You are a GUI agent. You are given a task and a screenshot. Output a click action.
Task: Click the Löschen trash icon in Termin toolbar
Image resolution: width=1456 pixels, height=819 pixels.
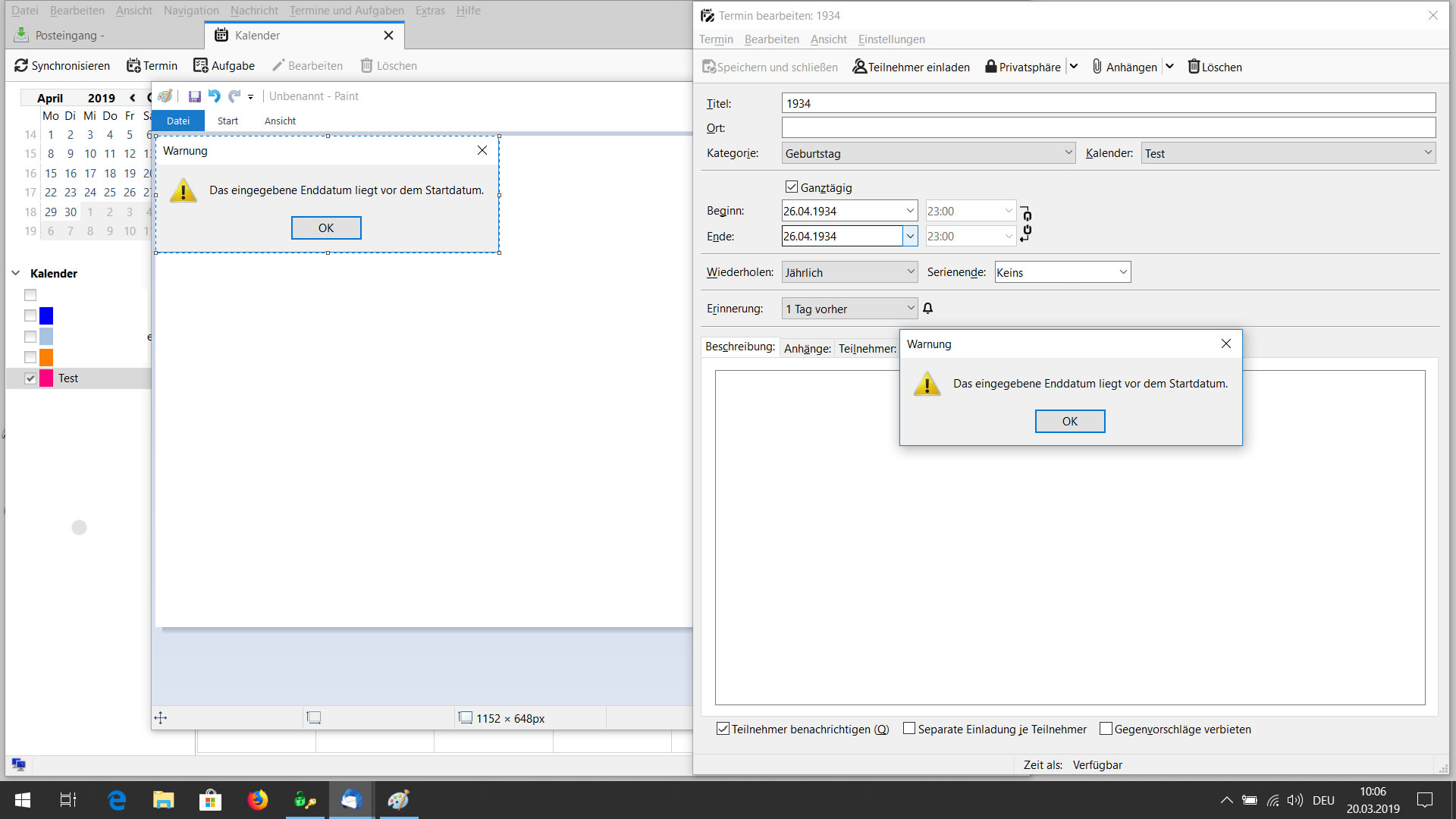tap(1194, 67)
